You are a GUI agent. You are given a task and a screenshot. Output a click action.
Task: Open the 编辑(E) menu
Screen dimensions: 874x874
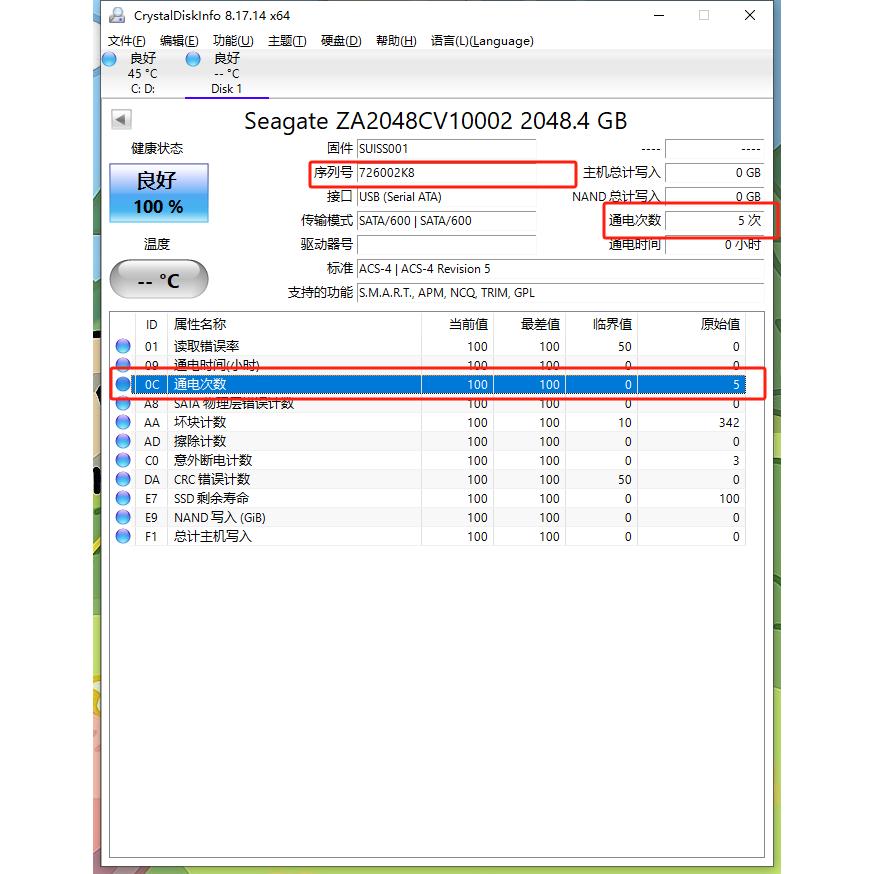(179, 41)
